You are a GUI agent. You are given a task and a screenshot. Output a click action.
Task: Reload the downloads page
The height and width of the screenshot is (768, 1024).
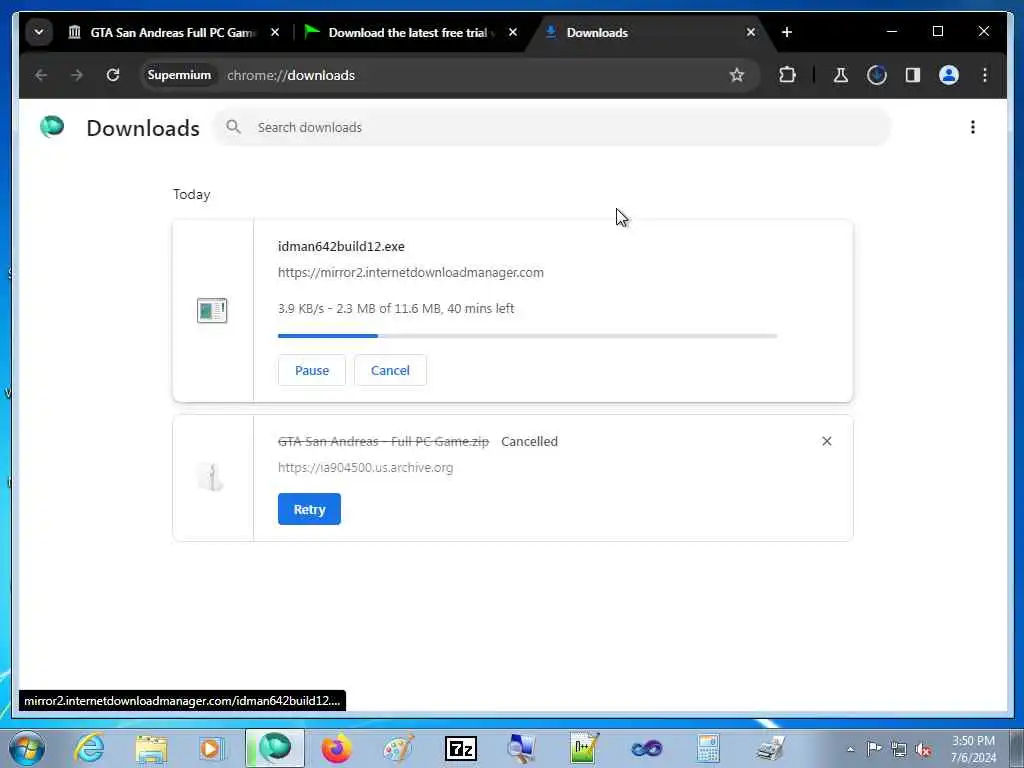coord(113,75)
